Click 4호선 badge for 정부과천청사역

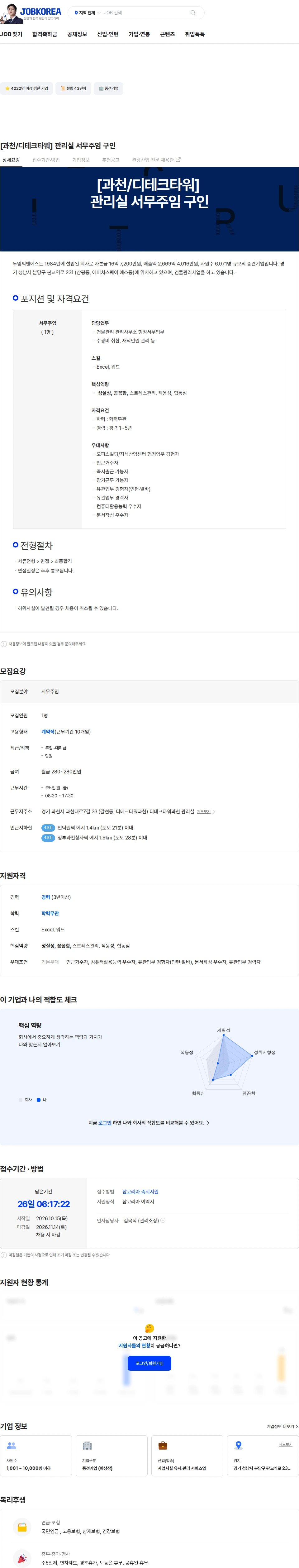click(48, 838)
